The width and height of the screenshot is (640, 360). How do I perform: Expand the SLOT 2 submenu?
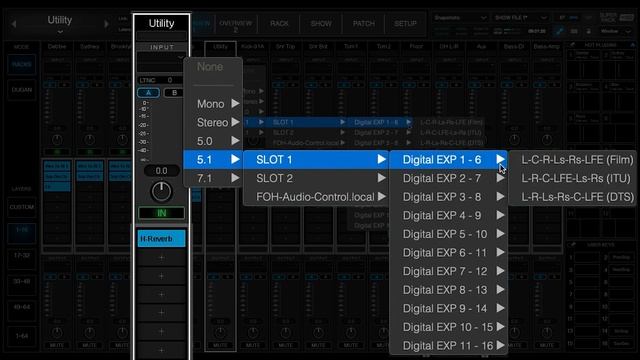click(316, 178)
